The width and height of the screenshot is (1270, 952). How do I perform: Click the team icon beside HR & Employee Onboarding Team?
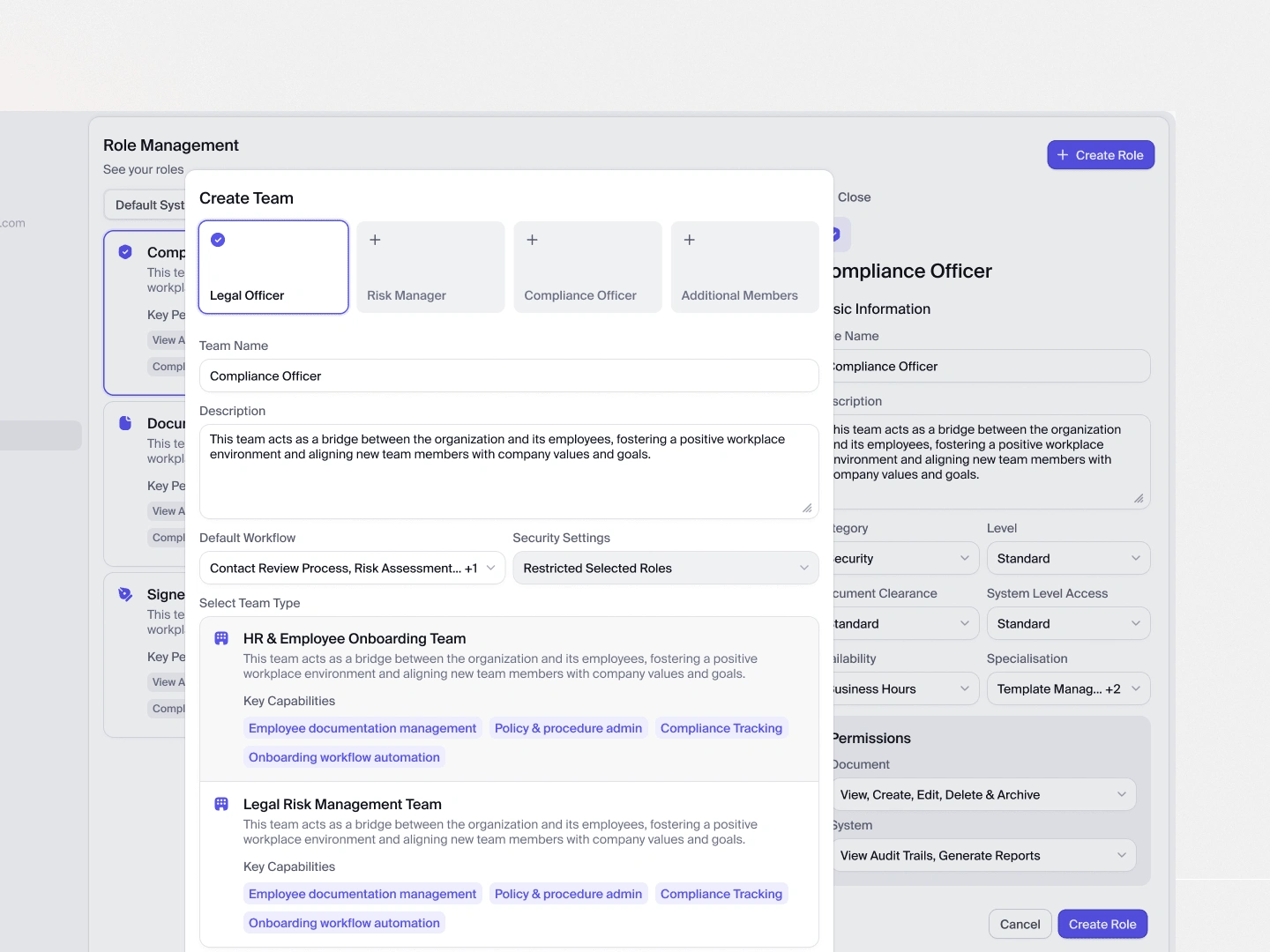click(x=221, y=638)
